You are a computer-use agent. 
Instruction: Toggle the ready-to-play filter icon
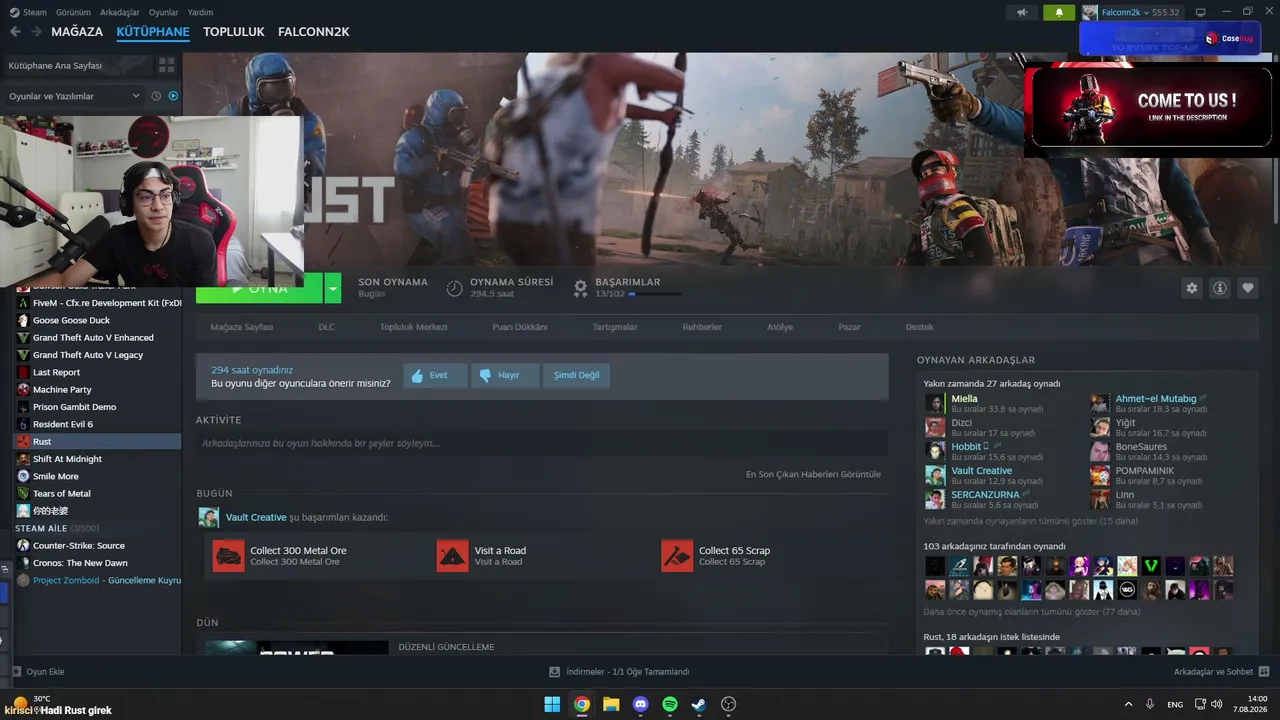tap(173, 96)
